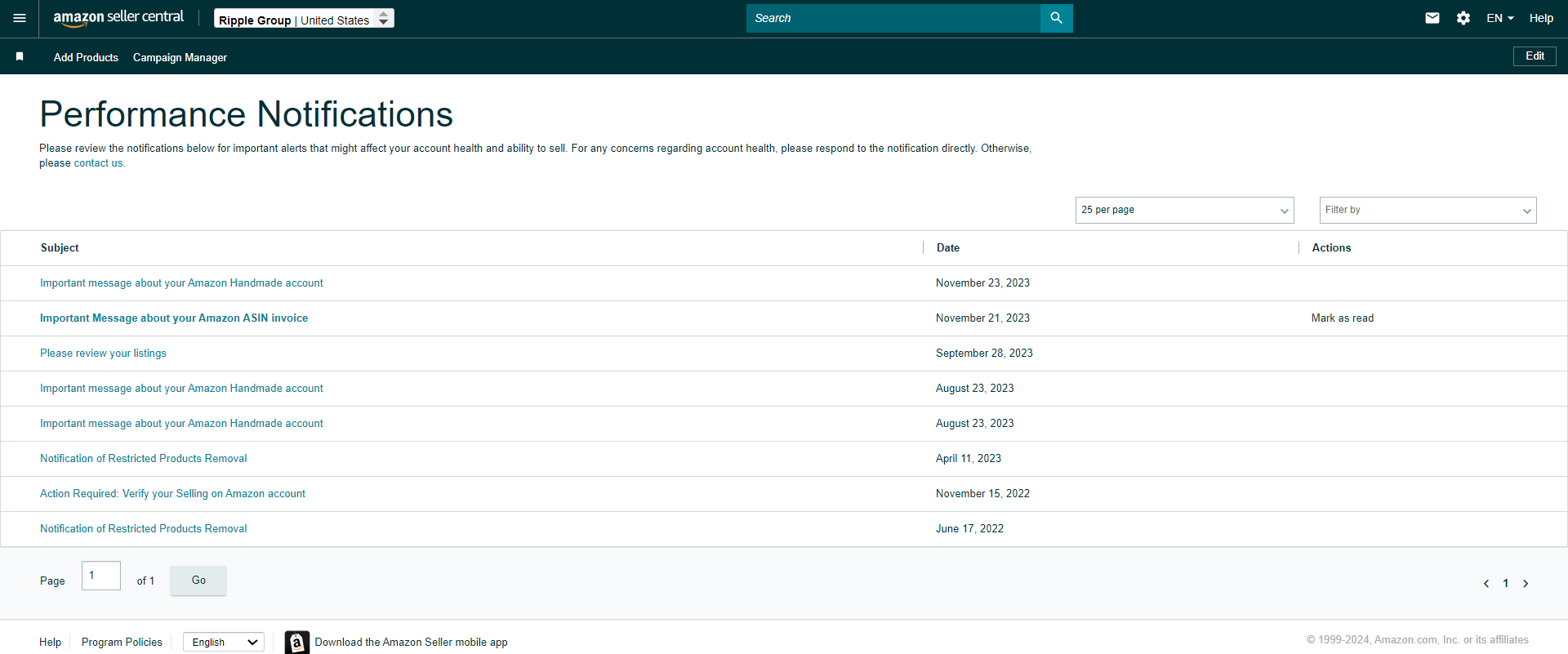Click the Date column header

[947, 248]
